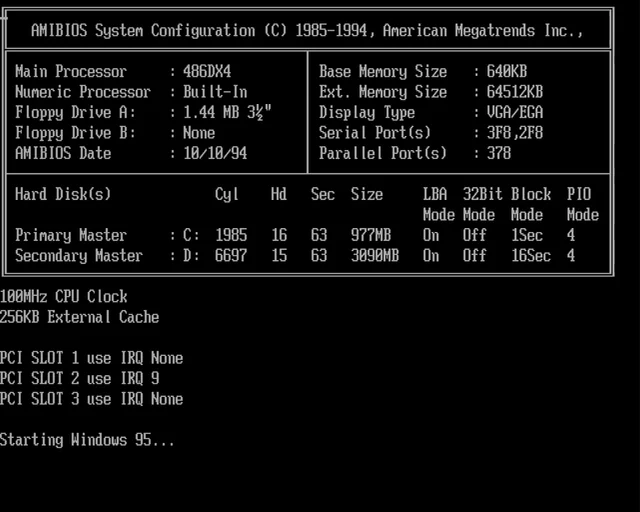Click Secondary Master block mode 16Sec
Viewport: 640px width, 512px height.
531,256
